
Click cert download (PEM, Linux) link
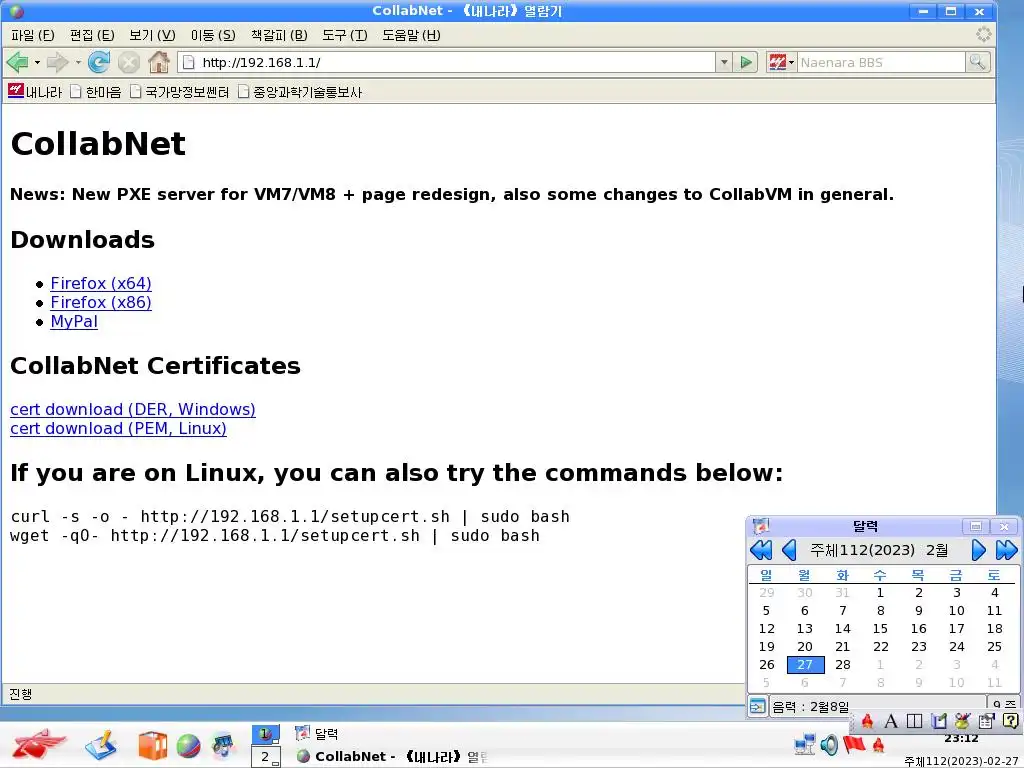click(118, 428)
